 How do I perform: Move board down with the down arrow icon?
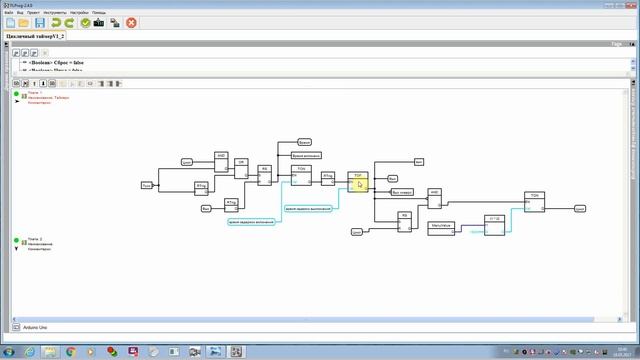tap(43, 84)
